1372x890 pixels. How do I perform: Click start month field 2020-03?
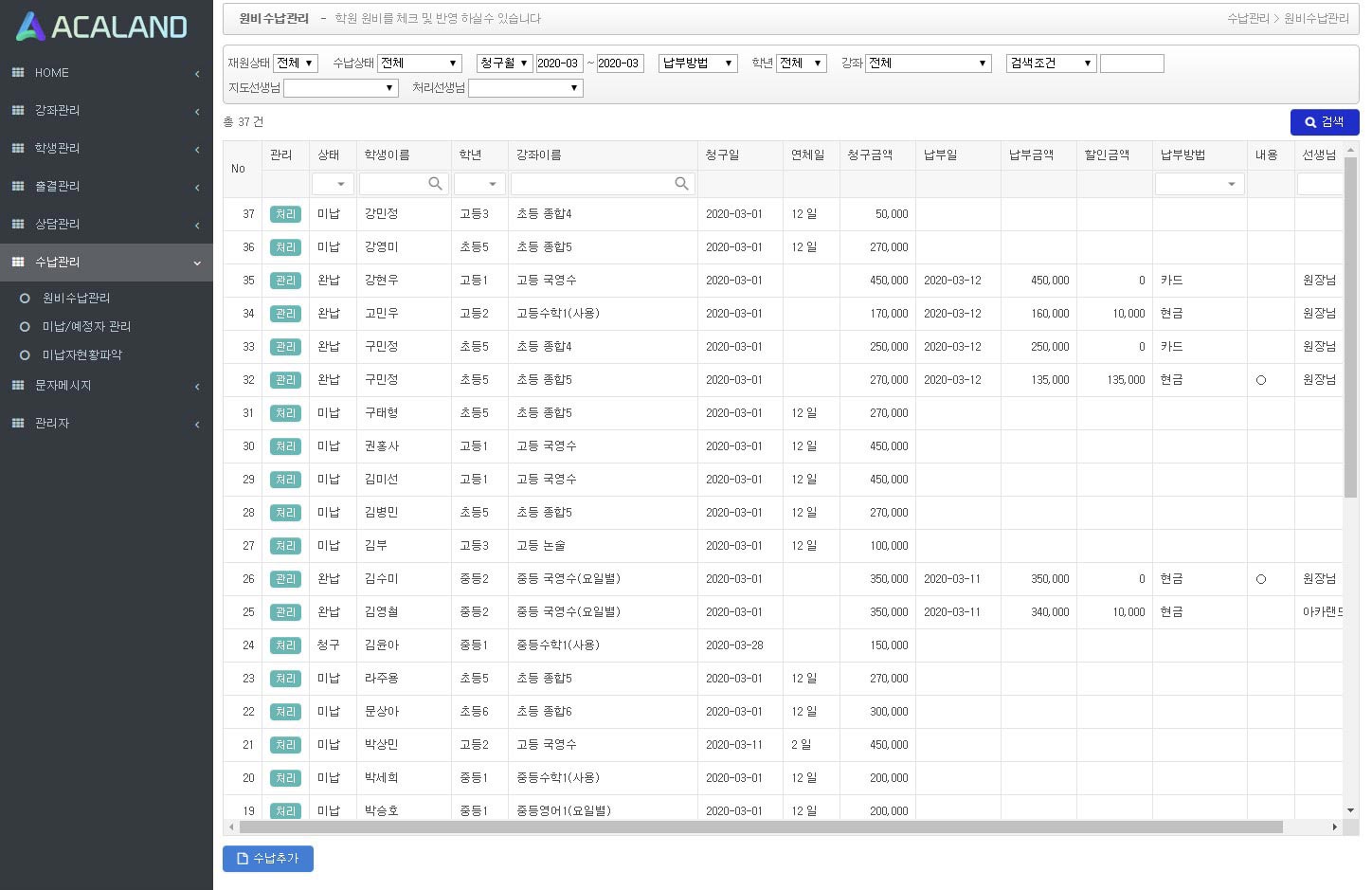559,64
